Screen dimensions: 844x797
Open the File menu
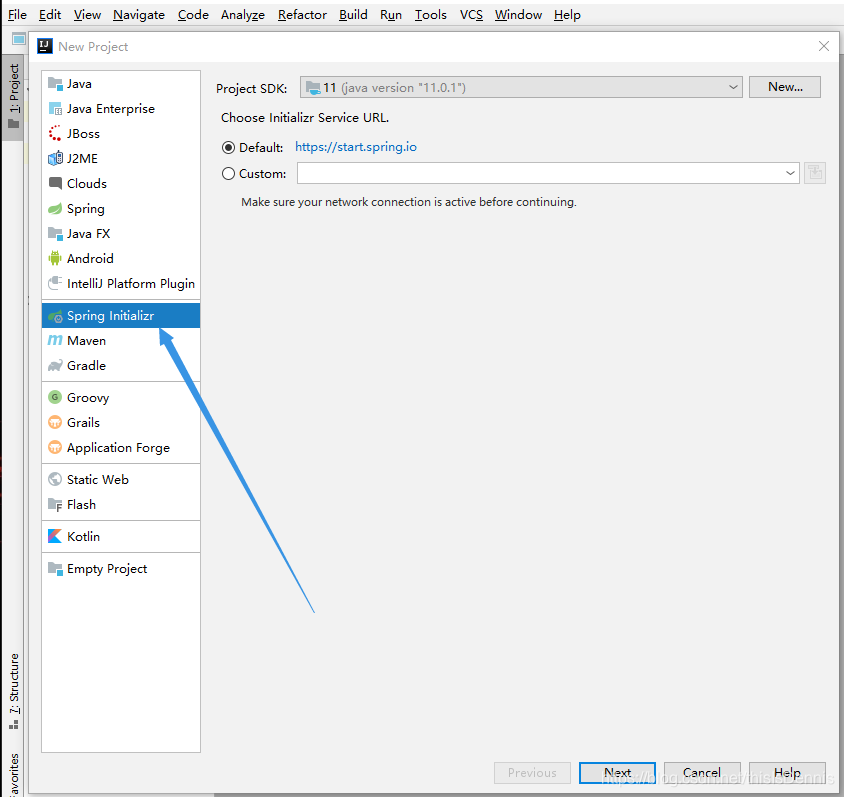[17, 15]
